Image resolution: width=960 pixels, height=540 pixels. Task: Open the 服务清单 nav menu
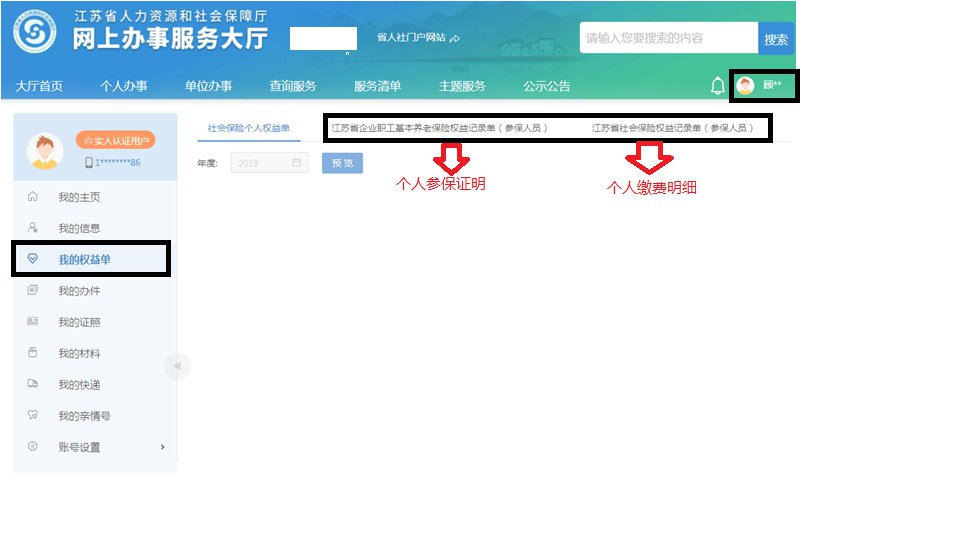click(377, 86)
